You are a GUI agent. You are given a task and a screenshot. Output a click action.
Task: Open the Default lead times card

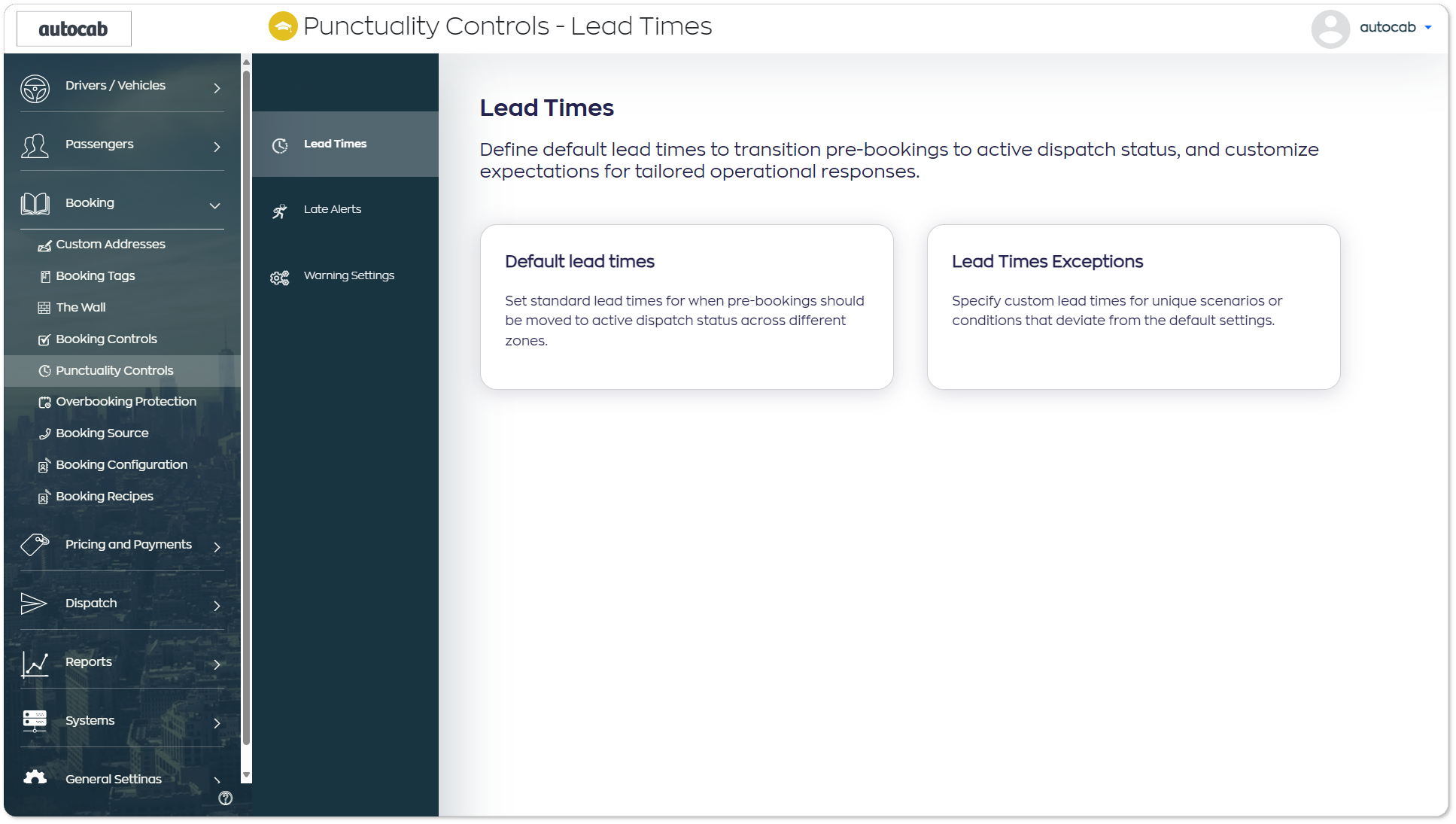686,307
